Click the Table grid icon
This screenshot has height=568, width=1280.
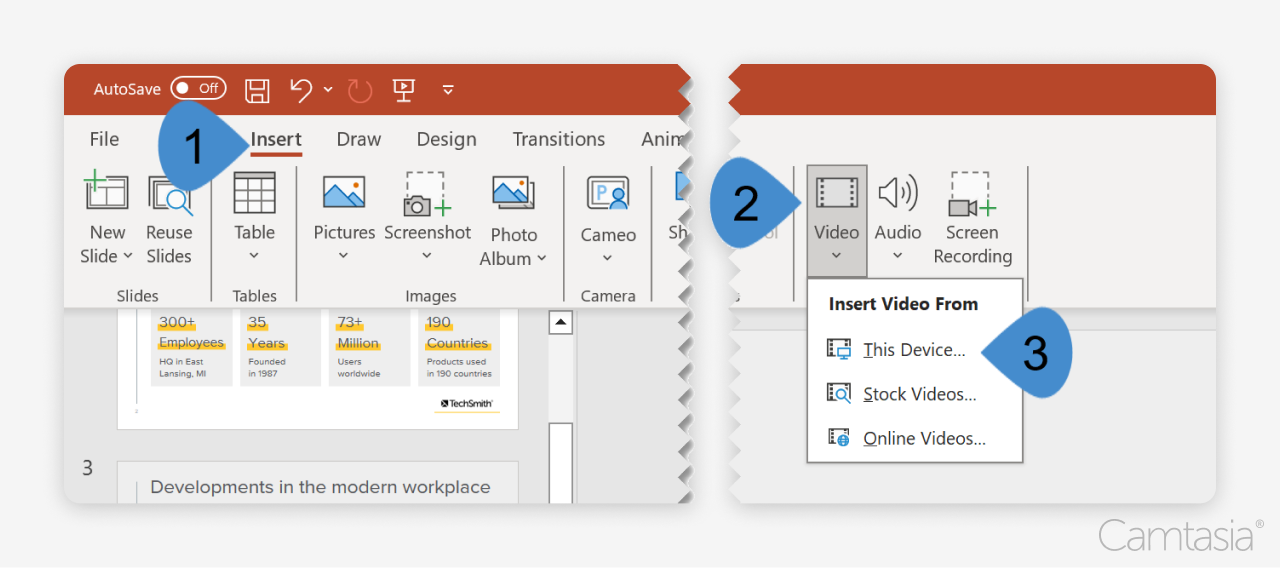254,192
